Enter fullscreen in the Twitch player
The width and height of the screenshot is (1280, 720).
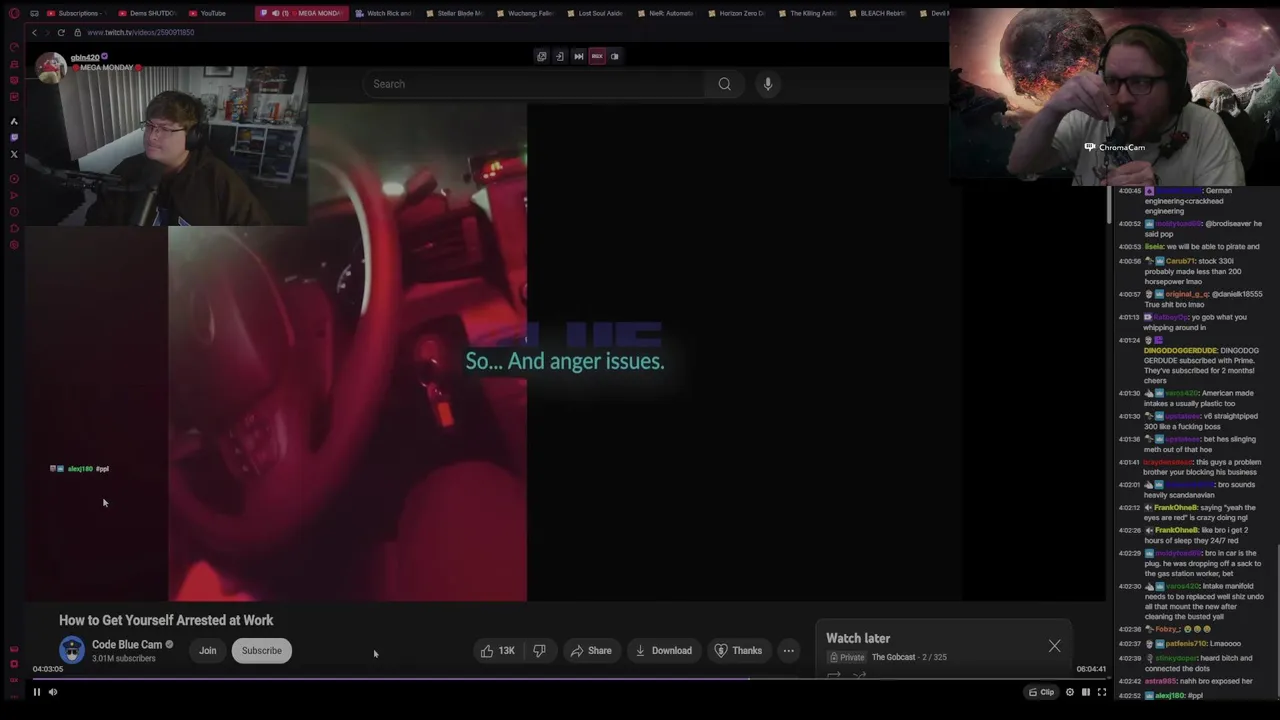(1102, 692)
